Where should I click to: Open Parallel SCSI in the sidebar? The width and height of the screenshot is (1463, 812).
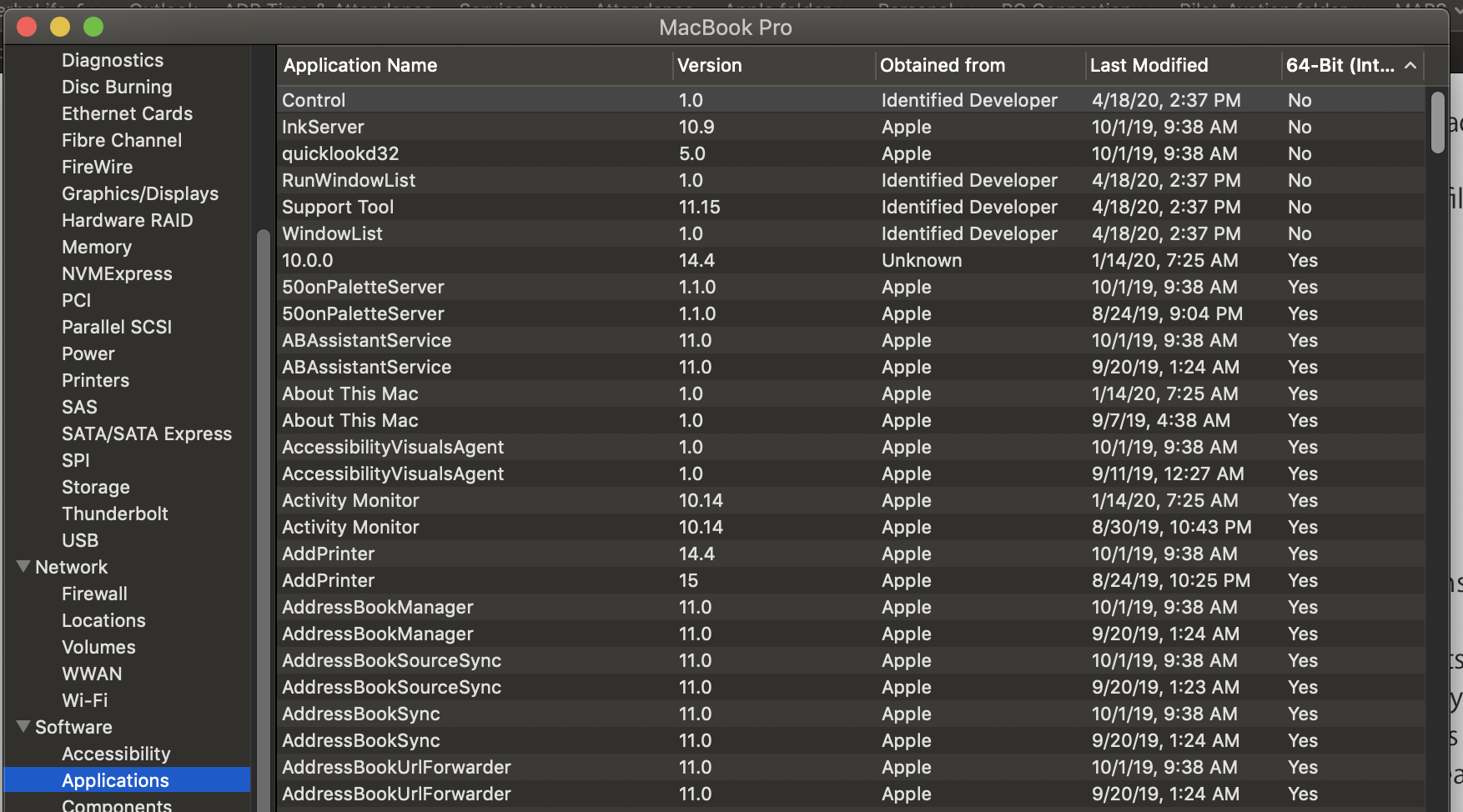pyautogui.click(x=117, y=327)
